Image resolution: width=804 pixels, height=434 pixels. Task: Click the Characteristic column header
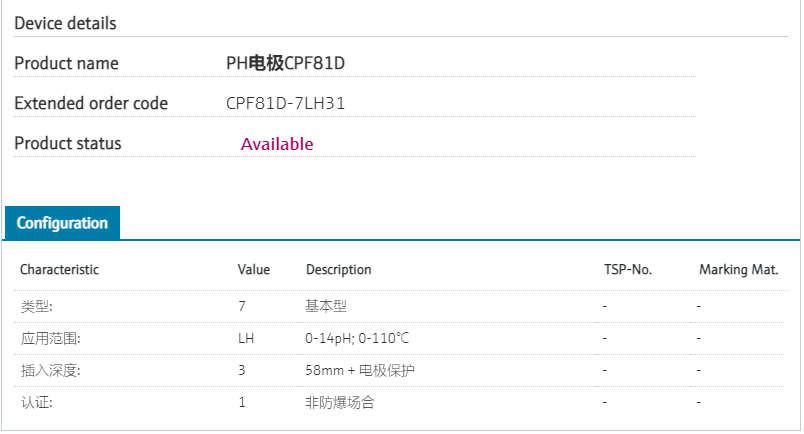pyautogui.click(x=59, y=270)
